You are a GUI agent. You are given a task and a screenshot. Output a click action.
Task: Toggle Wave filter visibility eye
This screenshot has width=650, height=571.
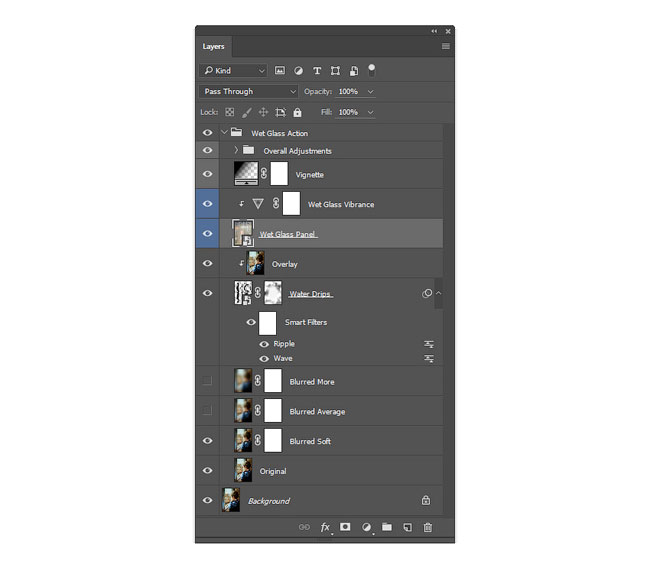(x=264, y=359)
